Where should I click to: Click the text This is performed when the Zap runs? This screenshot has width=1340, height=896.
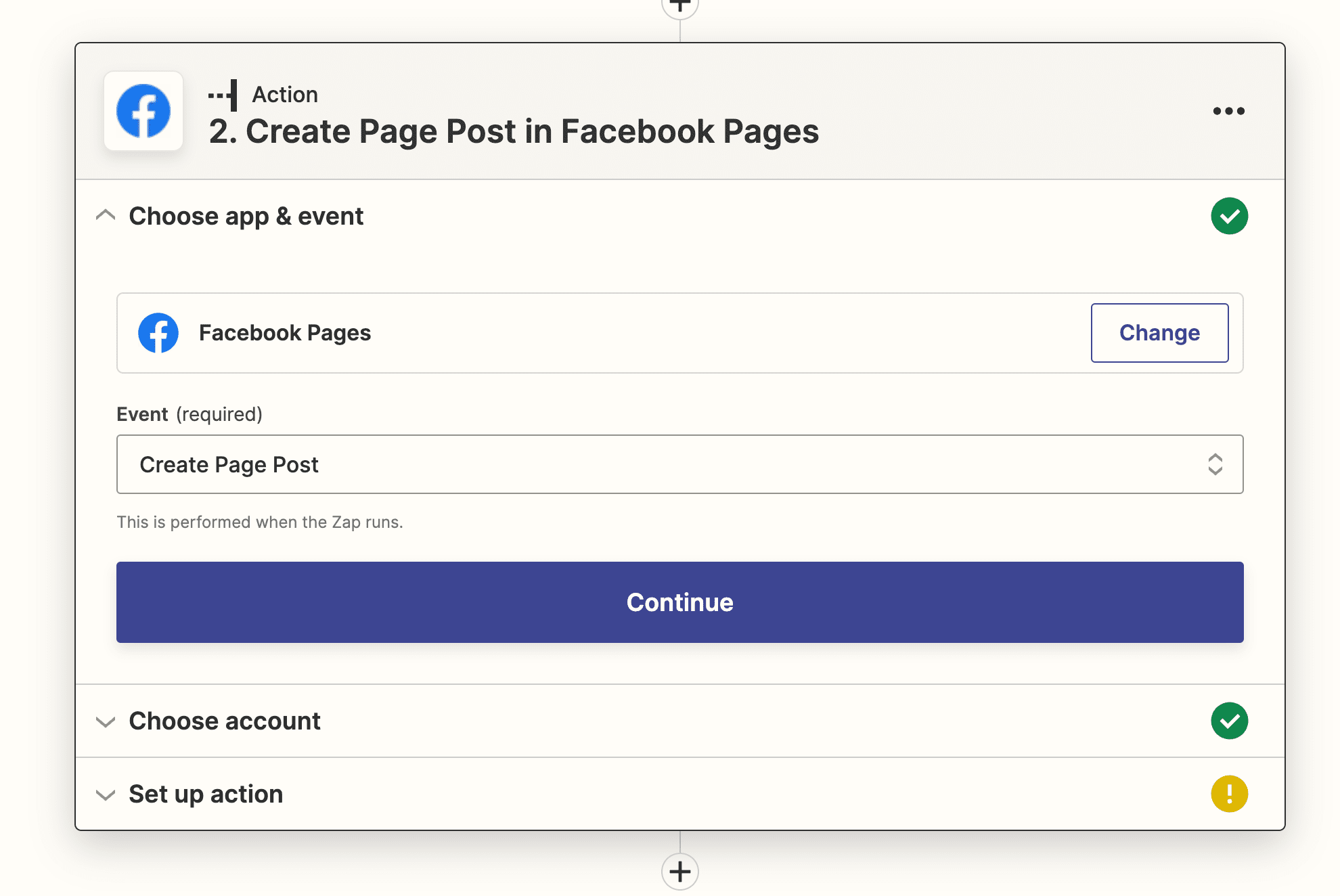[260, 522]
